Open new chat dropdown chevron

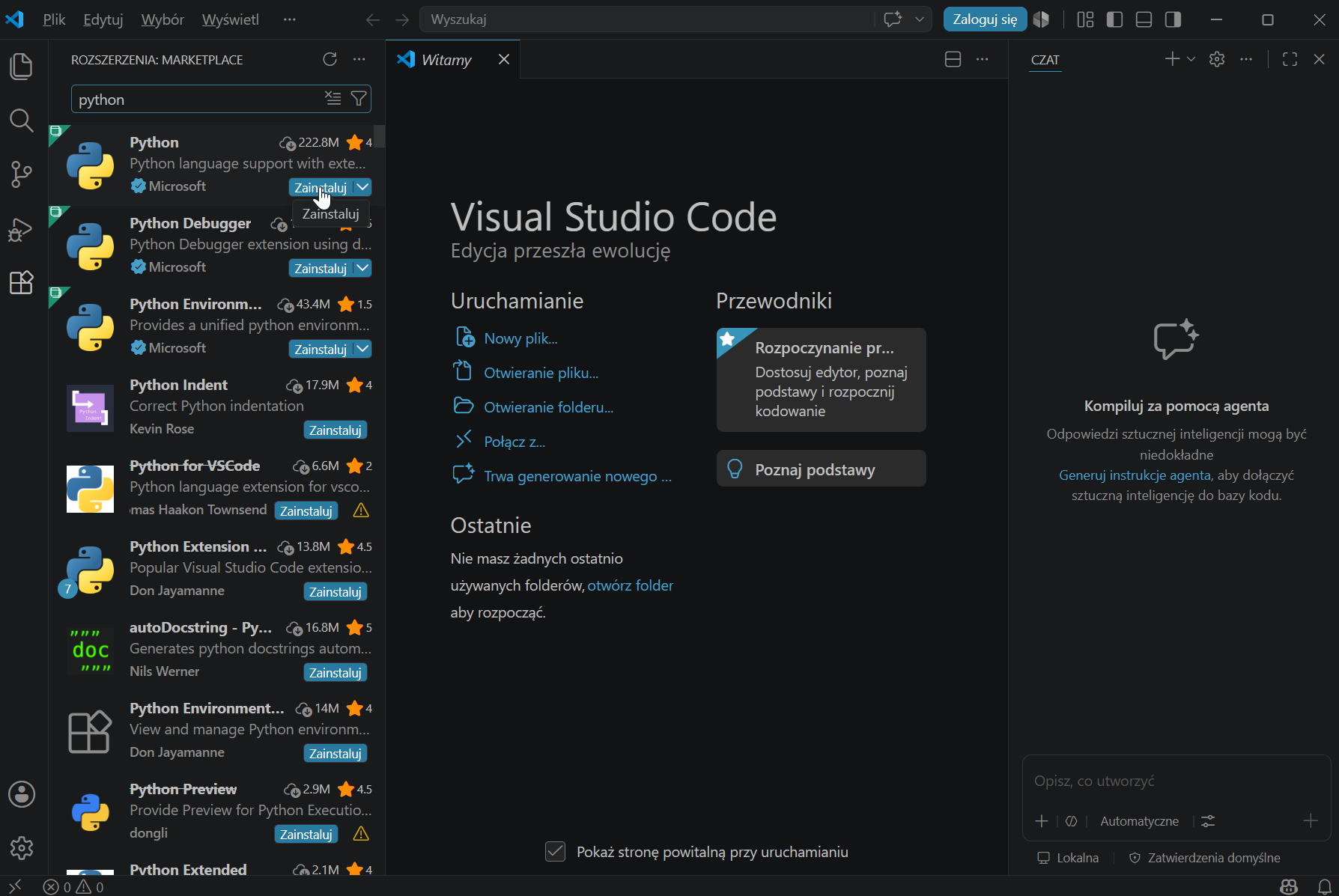(1191, 59)
